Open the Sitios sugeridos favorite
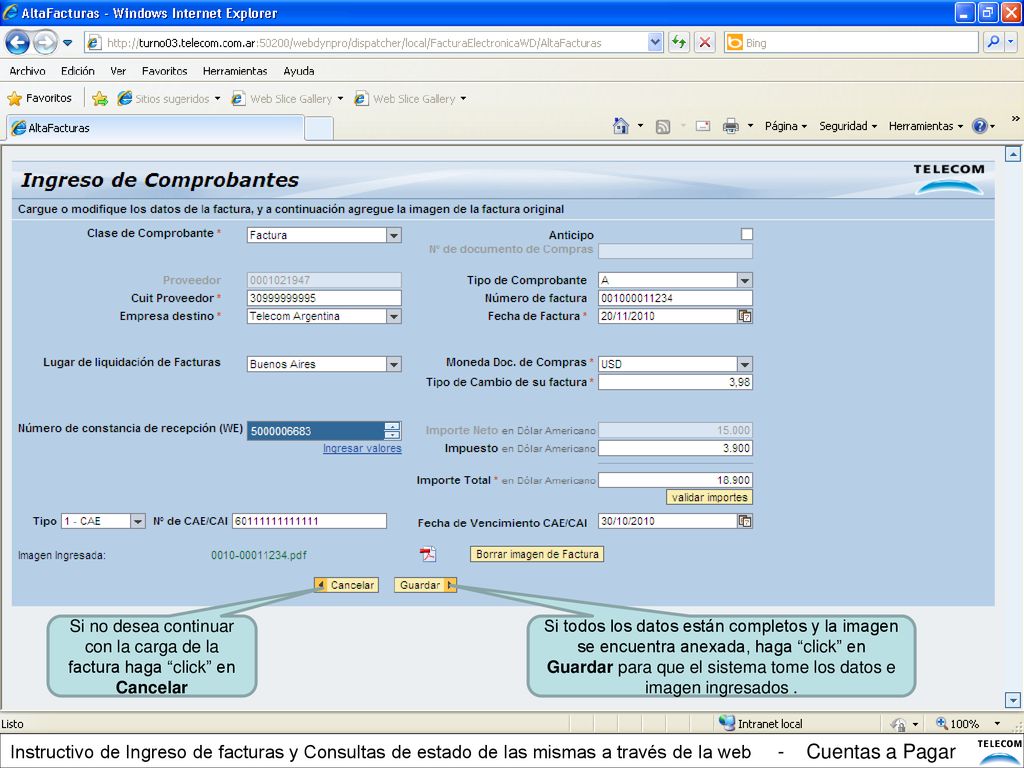The width and height of the screenshot is (1024, 768). (168, 99)
